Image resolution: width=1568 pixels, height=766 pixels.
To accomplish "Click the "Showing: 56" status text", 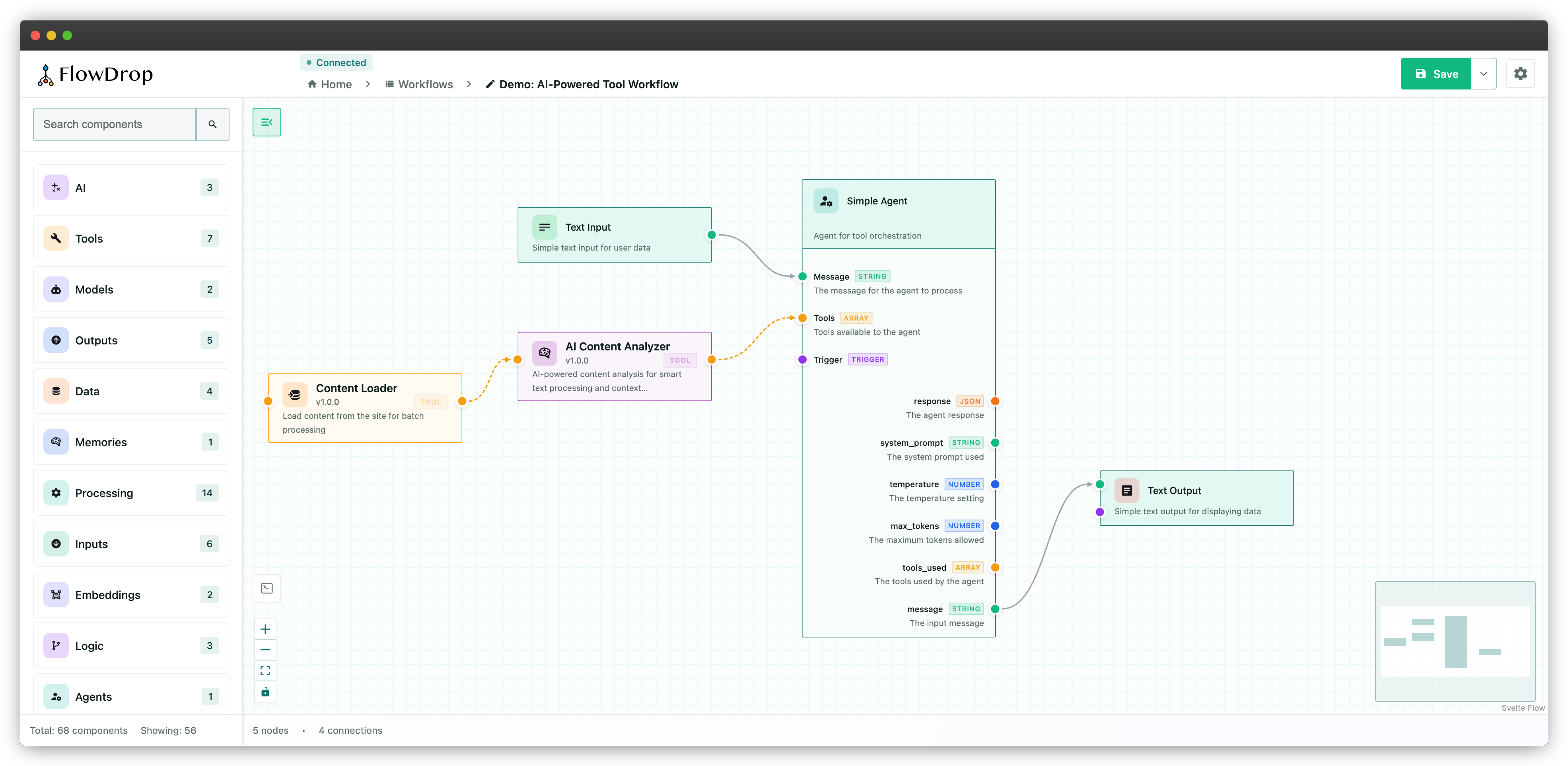I will click(x=168, y=730).
